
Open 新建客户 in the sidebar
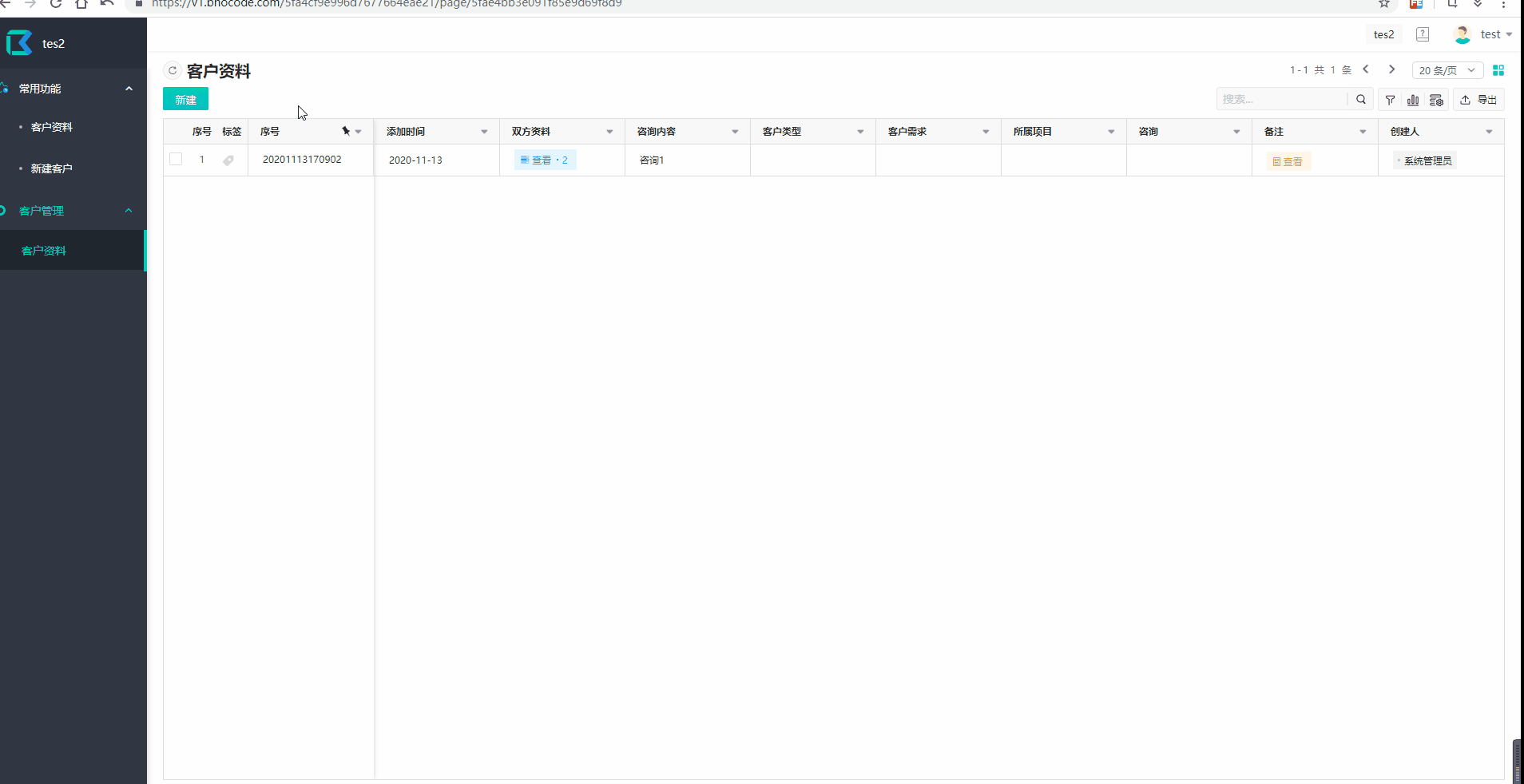click(52, 168)
